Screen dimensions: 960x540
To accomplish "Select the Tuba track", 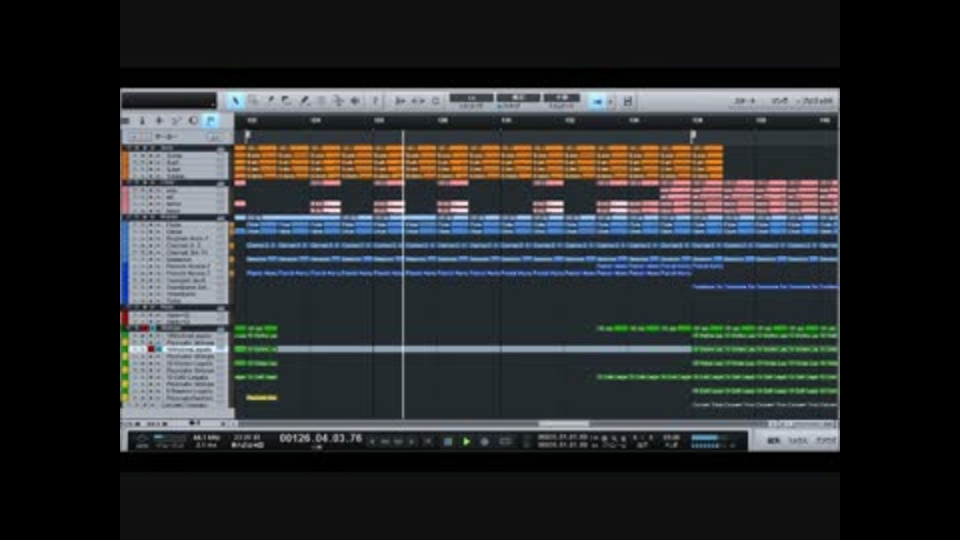I will pos(174,301).
